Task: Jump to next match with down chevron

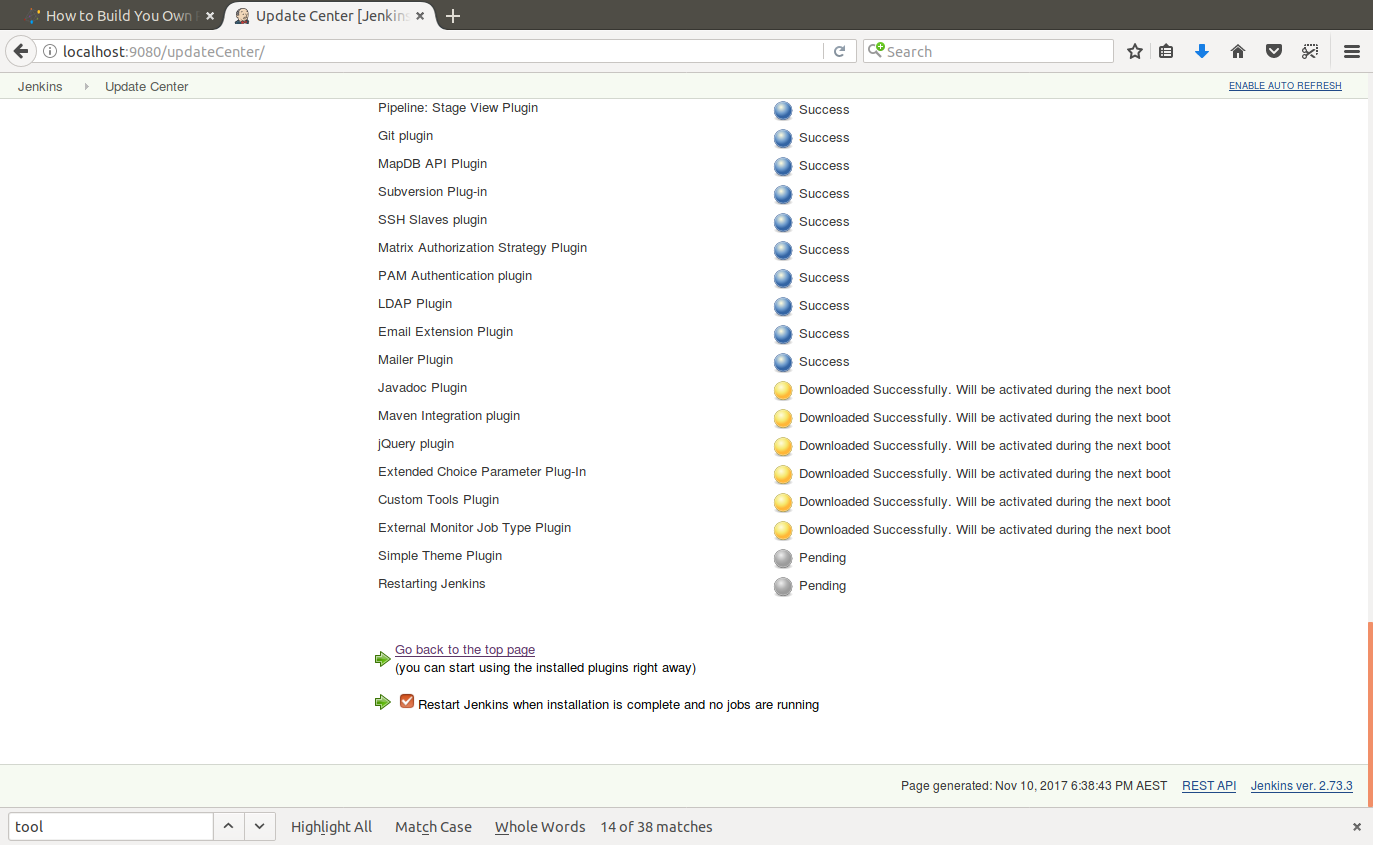Action: (258, 826)
